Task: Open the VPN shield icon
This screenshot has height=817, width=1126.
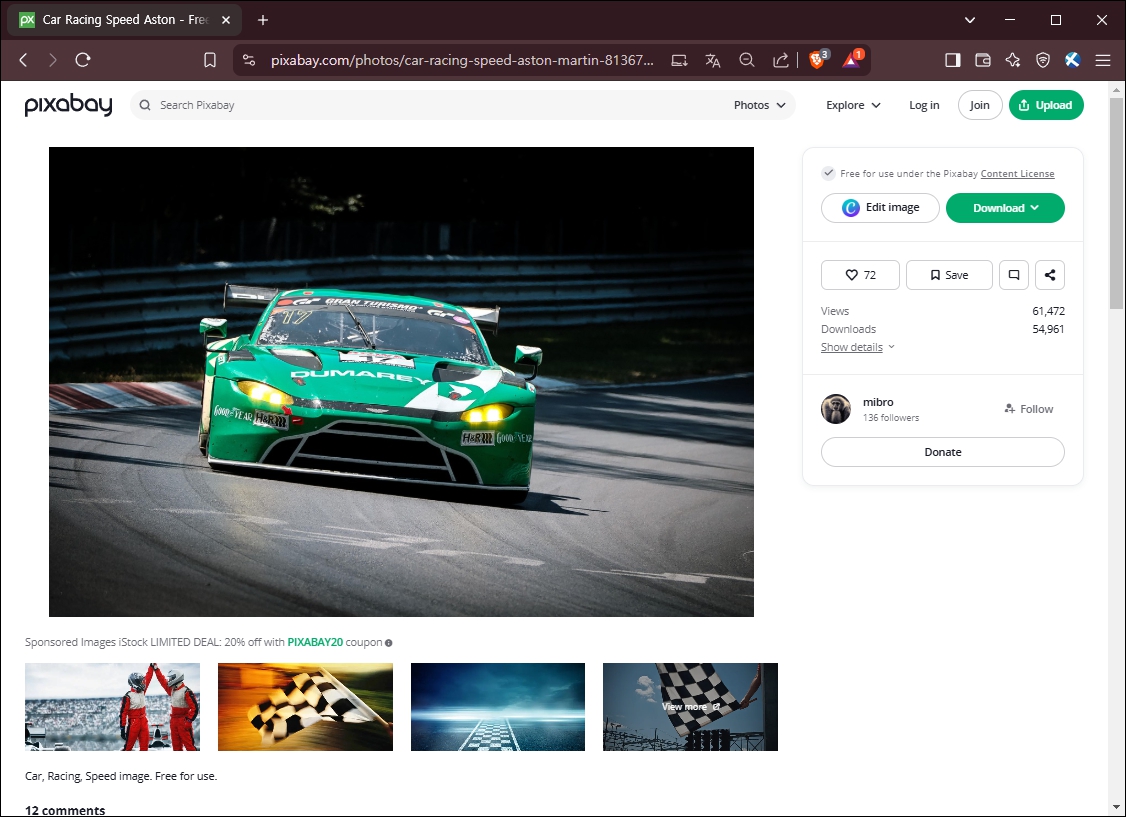Action: coord(1043,60)
